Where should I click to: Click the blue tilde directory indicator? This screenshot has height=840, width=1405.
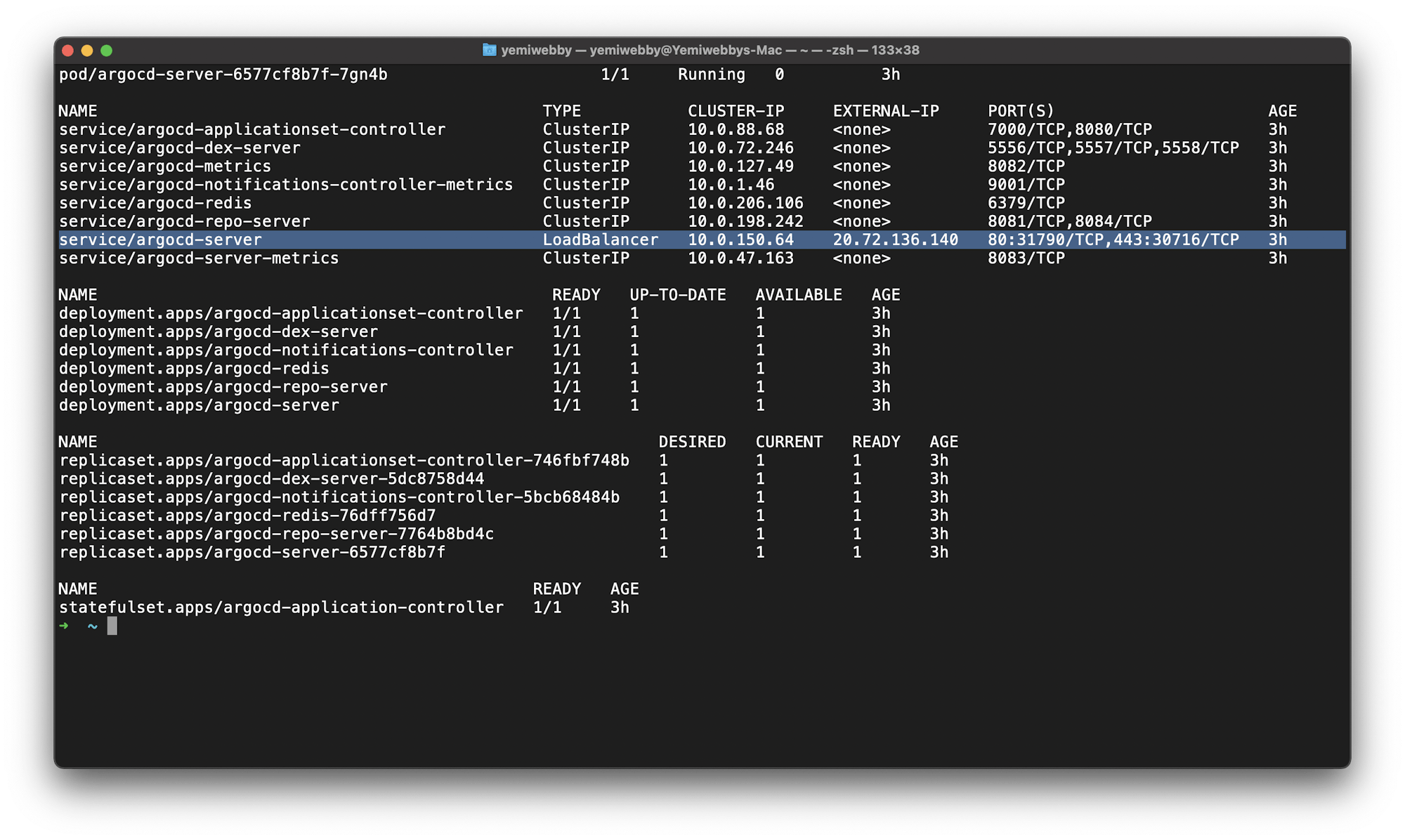coord(92,626)
